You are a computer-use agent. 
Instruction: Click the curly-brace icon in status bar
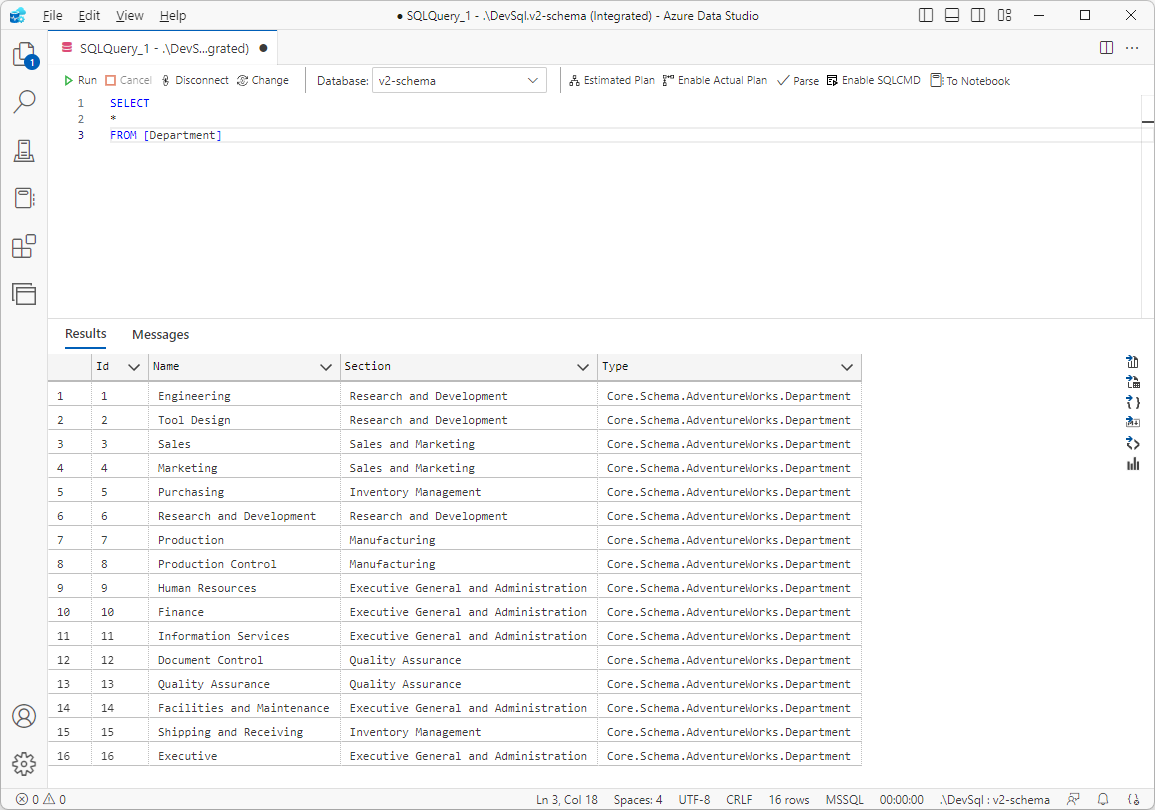pyautogui.click(x=1134, y=799)
